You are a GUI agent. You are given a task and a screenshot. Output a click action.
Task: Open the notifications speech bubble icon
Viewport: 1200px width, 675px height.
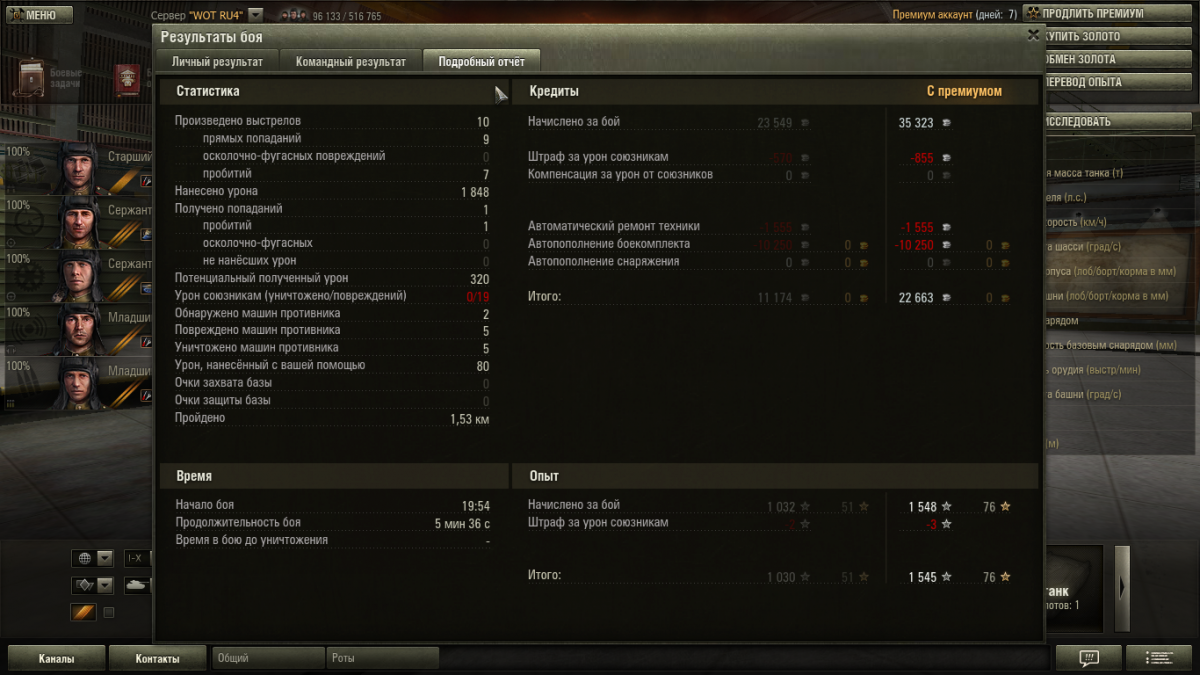1089,658
